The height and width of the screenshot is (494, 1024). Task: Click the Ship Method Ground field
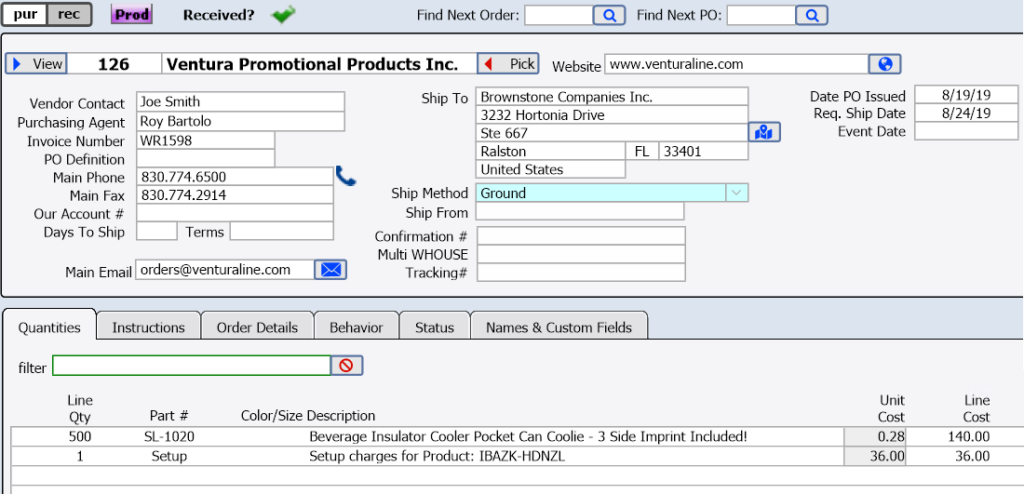click(x=601, y=193)
